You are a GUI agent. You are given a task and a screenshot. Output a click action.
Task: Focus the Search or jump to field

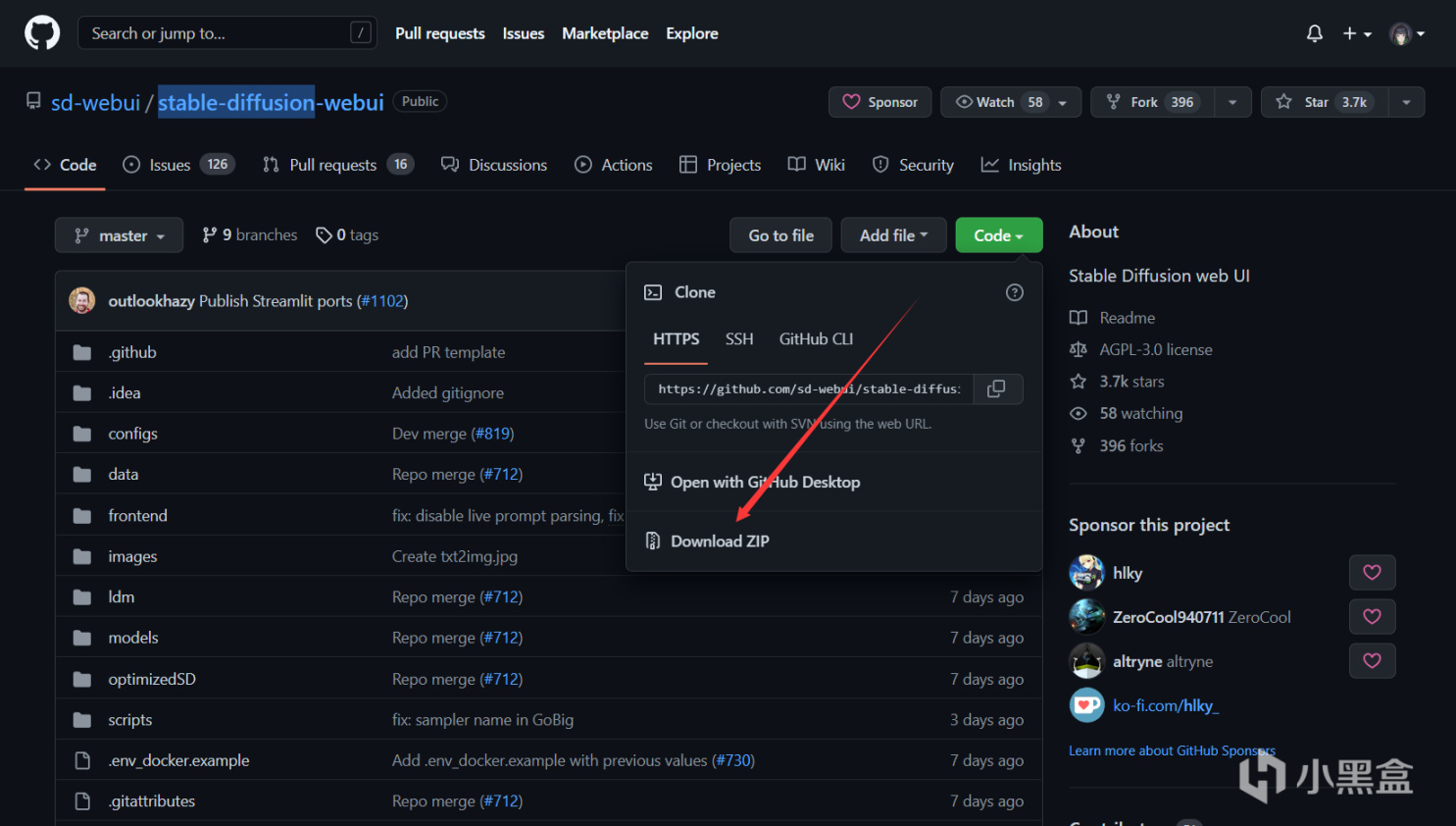(x=227, y=33)
